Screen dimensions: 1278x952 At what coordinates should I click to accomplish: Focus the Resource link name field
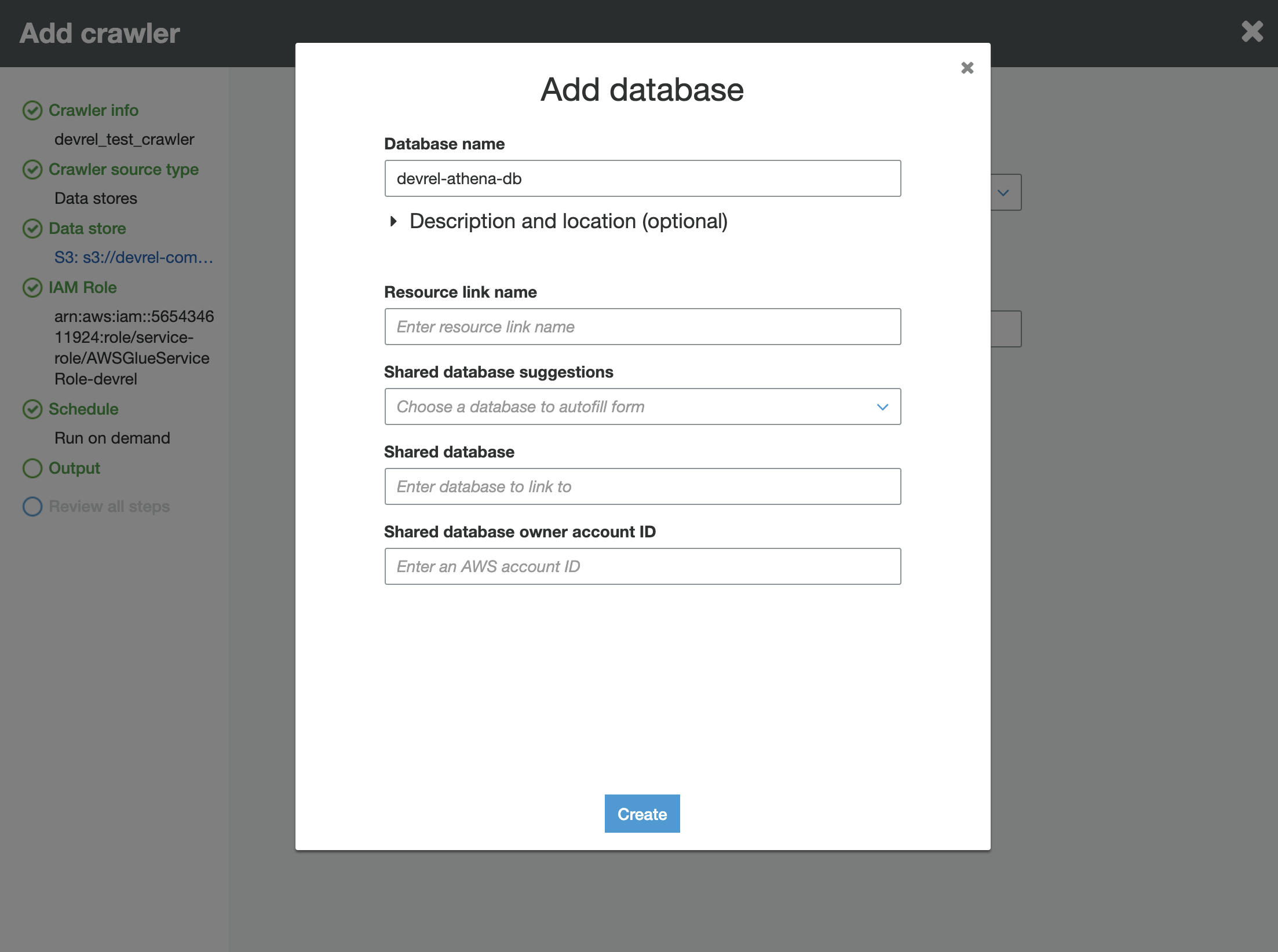click(x=642, y=327)
